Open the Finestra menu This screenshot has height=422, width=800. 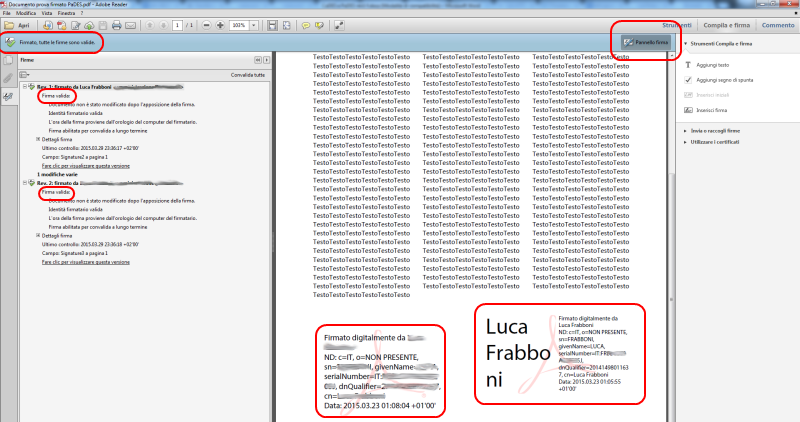(66, 13)
